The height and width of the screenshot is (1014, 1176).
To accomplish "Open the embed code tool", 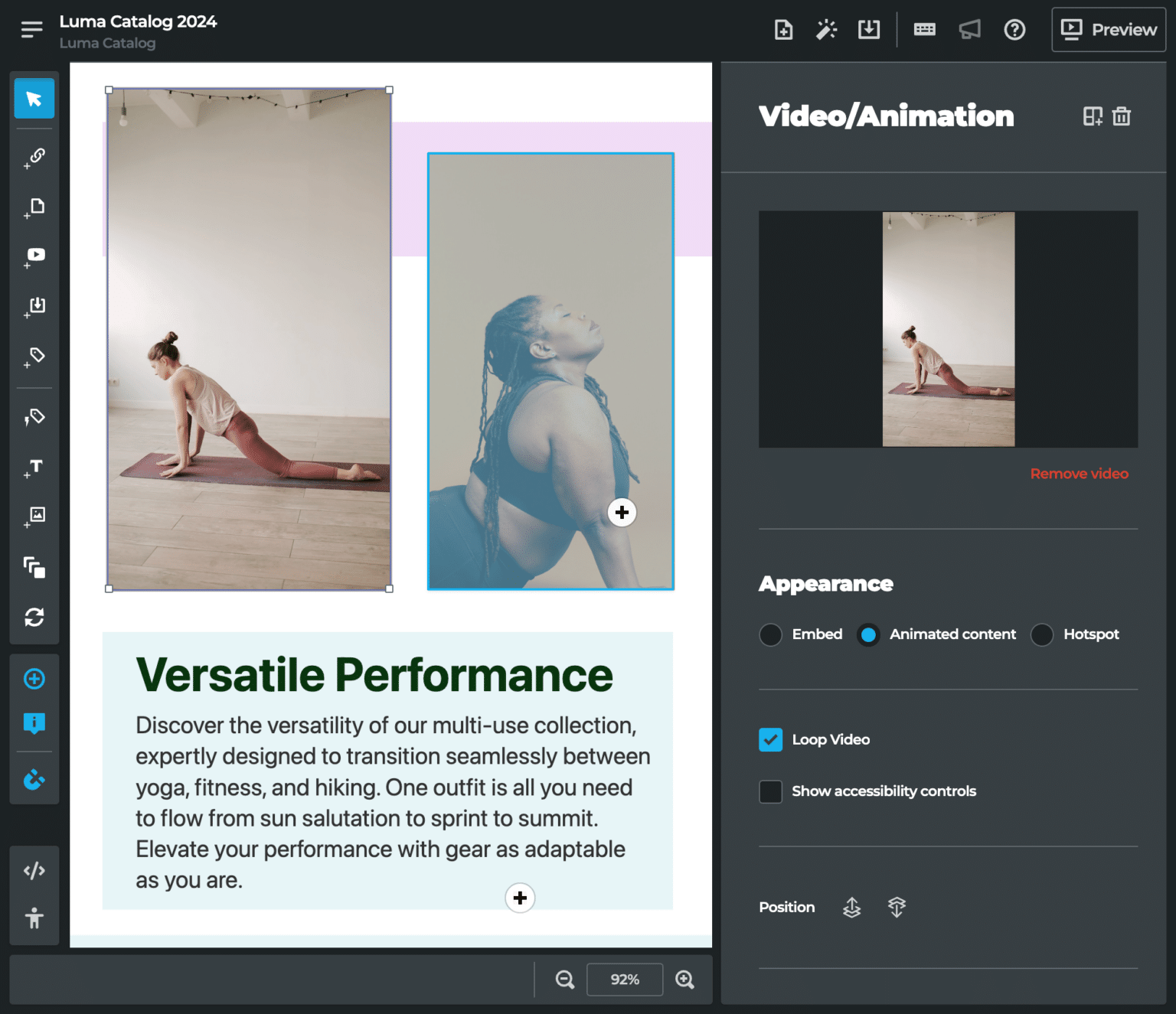I will 34,870.
